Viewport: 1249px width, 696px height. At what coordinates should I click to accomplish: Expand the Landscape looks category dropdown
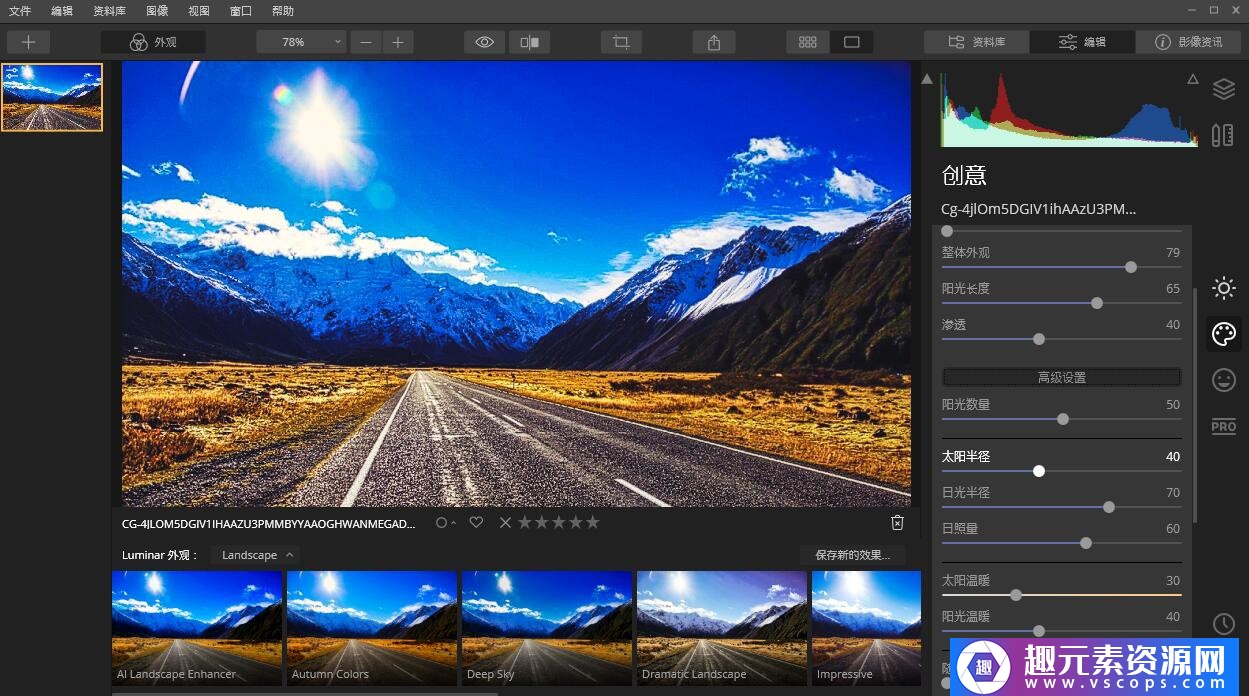[256, 555]
